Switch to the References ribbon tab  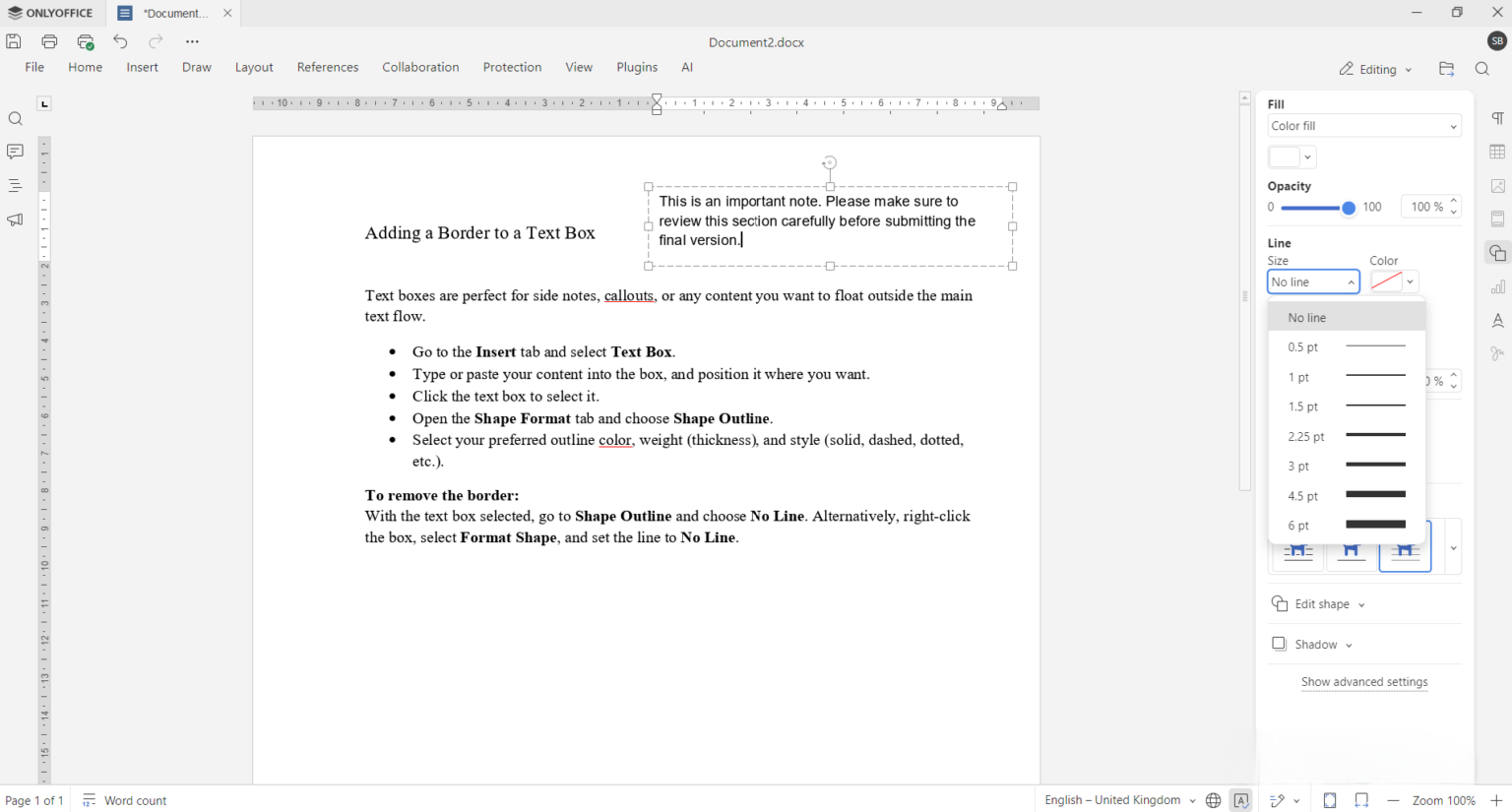(x=328, y=67)
